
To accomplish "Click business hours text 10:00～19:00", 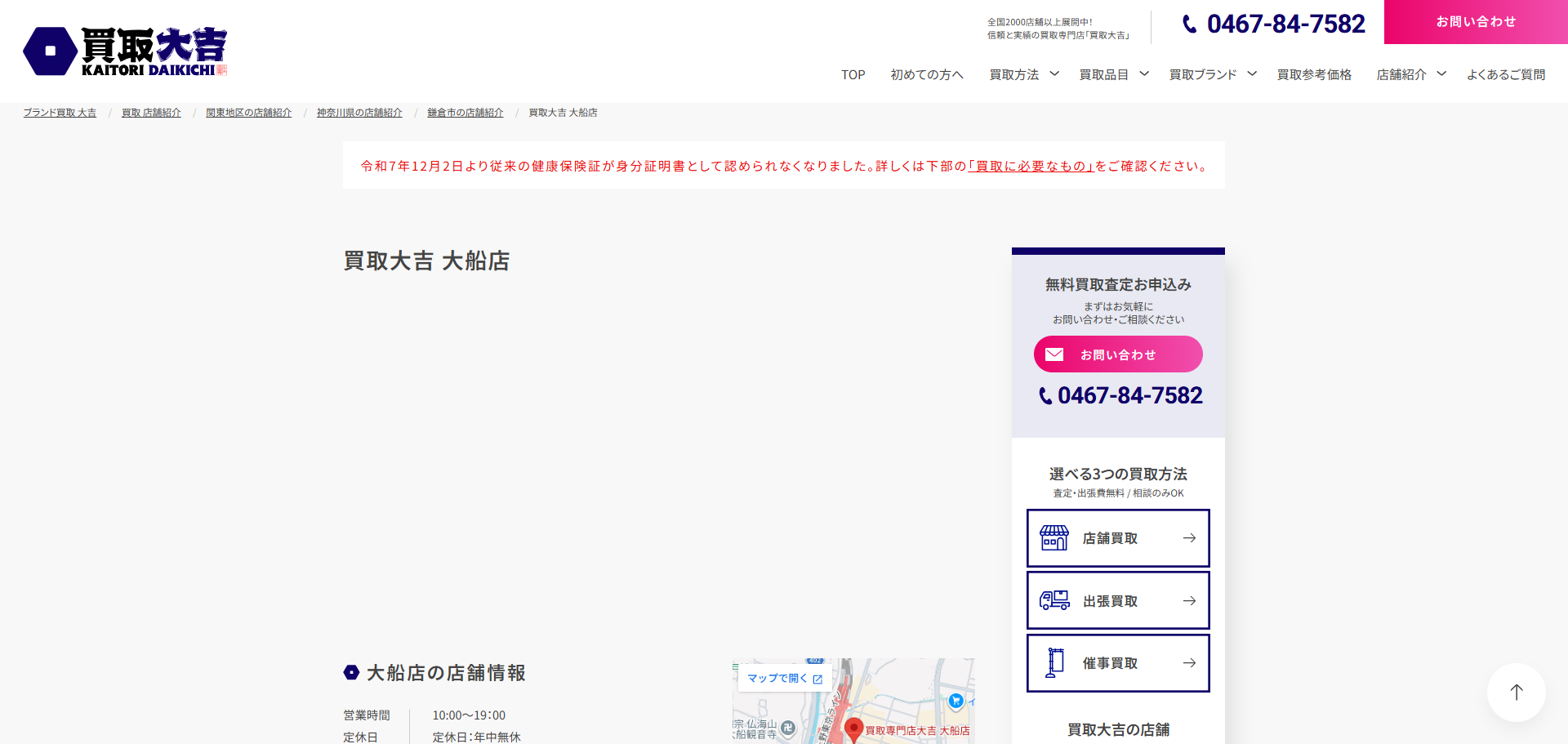I will pyautogui.click(x=469, y=715).
